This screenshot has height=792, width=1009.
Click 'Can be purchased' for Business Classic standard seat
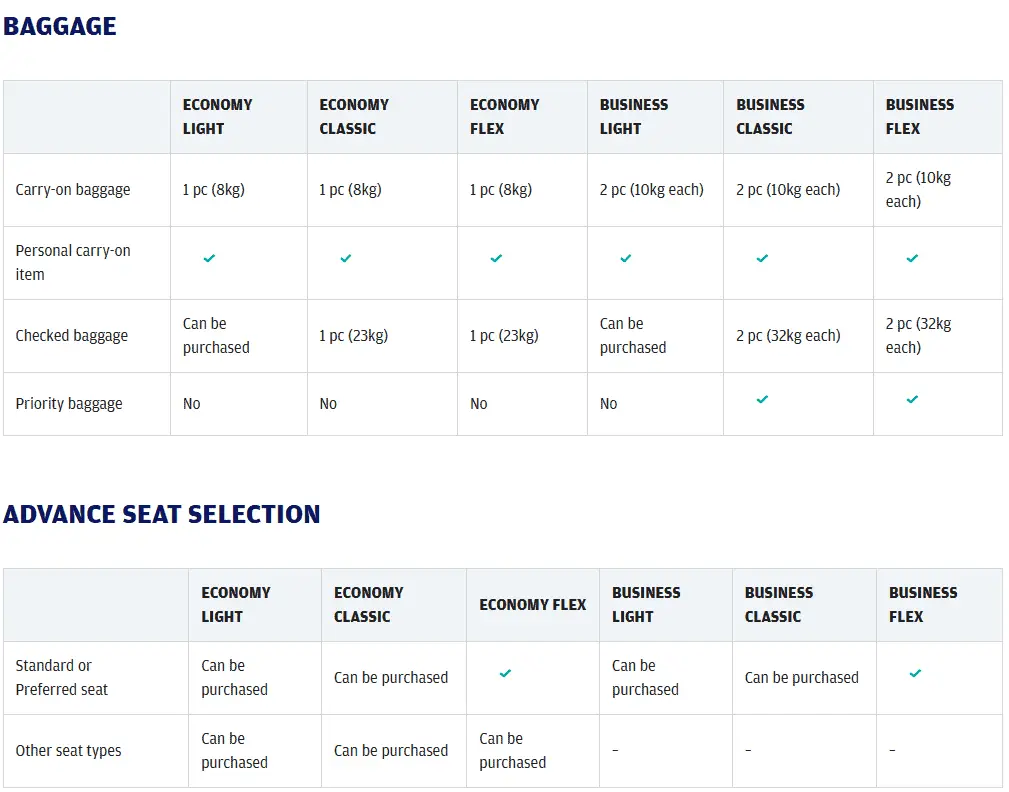pos(801,678)
